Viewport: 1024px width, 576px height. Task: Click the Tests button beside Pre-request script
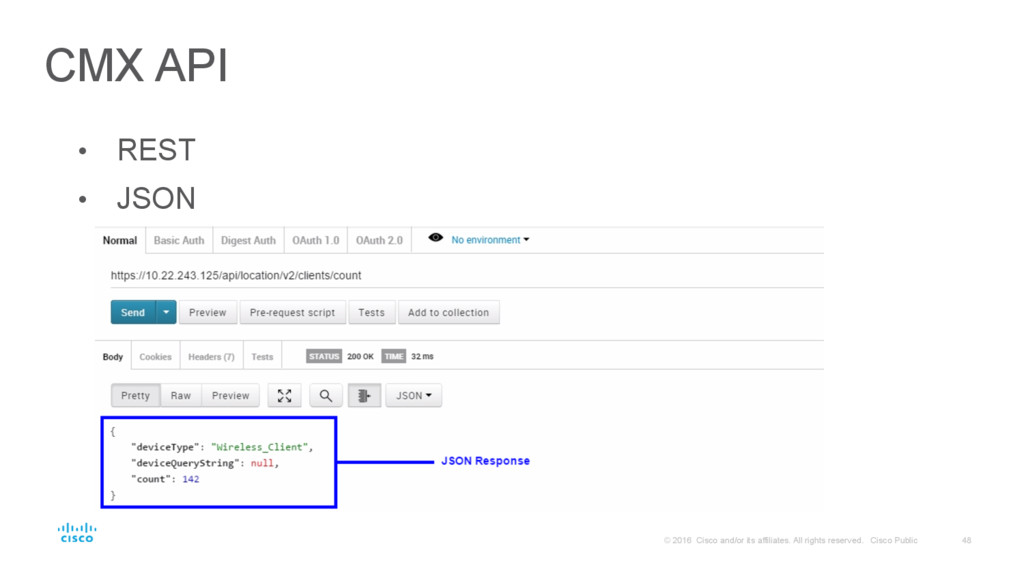click(x=372, y=312)
